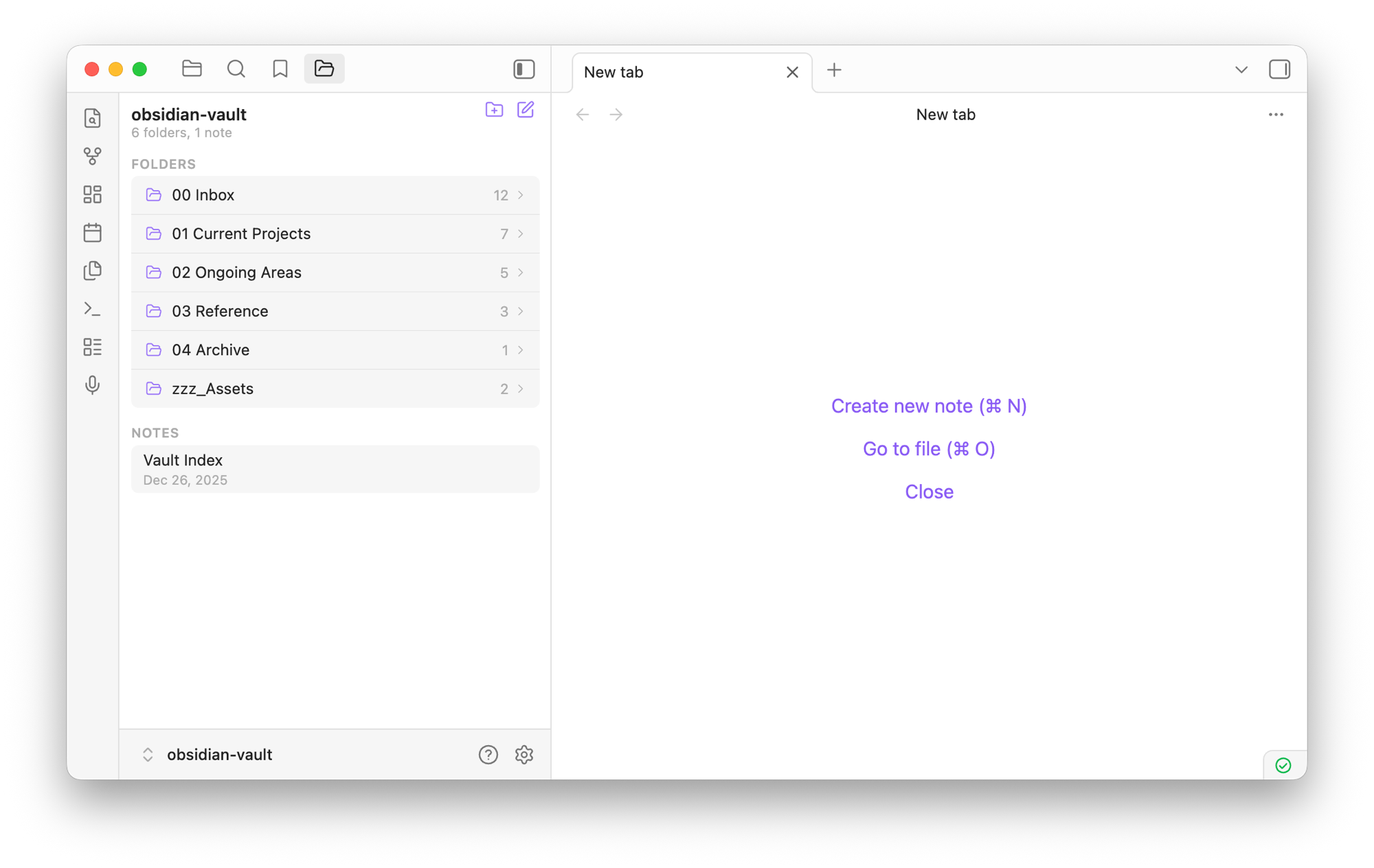Open the file explorer folder icon
Viewport: 1374px width, 868px height.
(x=192, y=69)
